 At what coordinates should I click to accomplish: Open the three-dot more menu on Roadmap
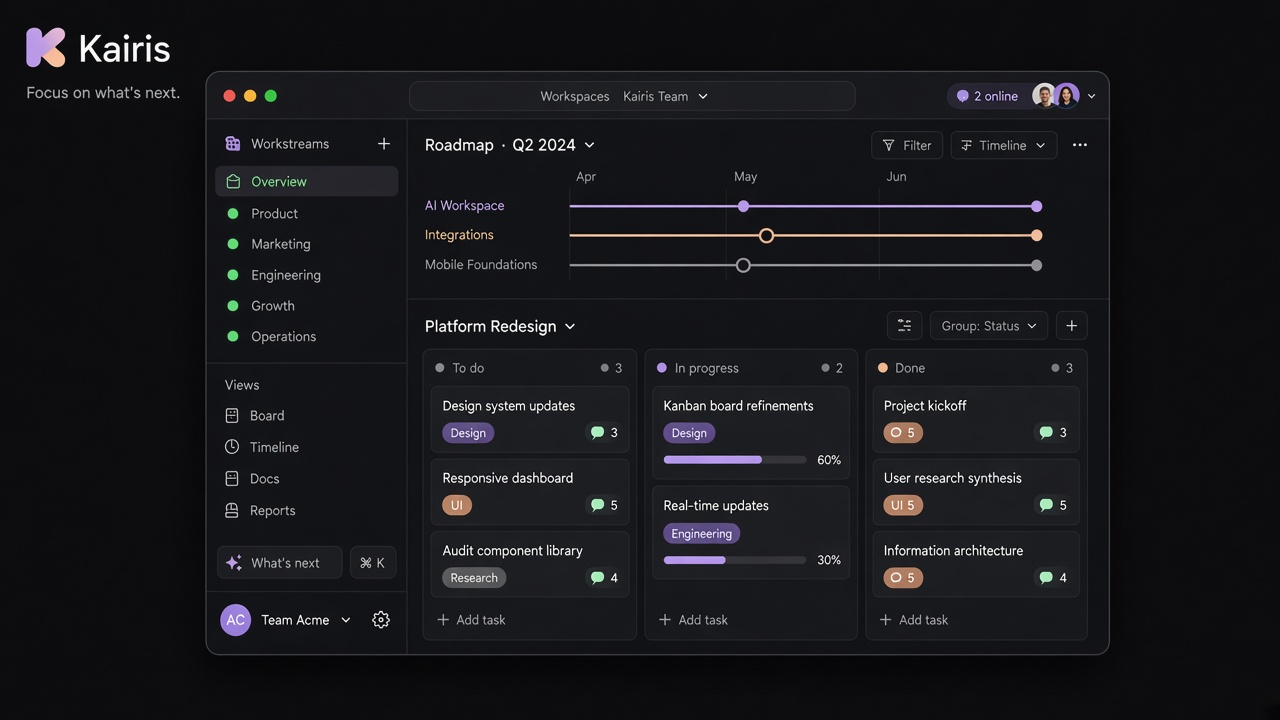click(1080, 145)
